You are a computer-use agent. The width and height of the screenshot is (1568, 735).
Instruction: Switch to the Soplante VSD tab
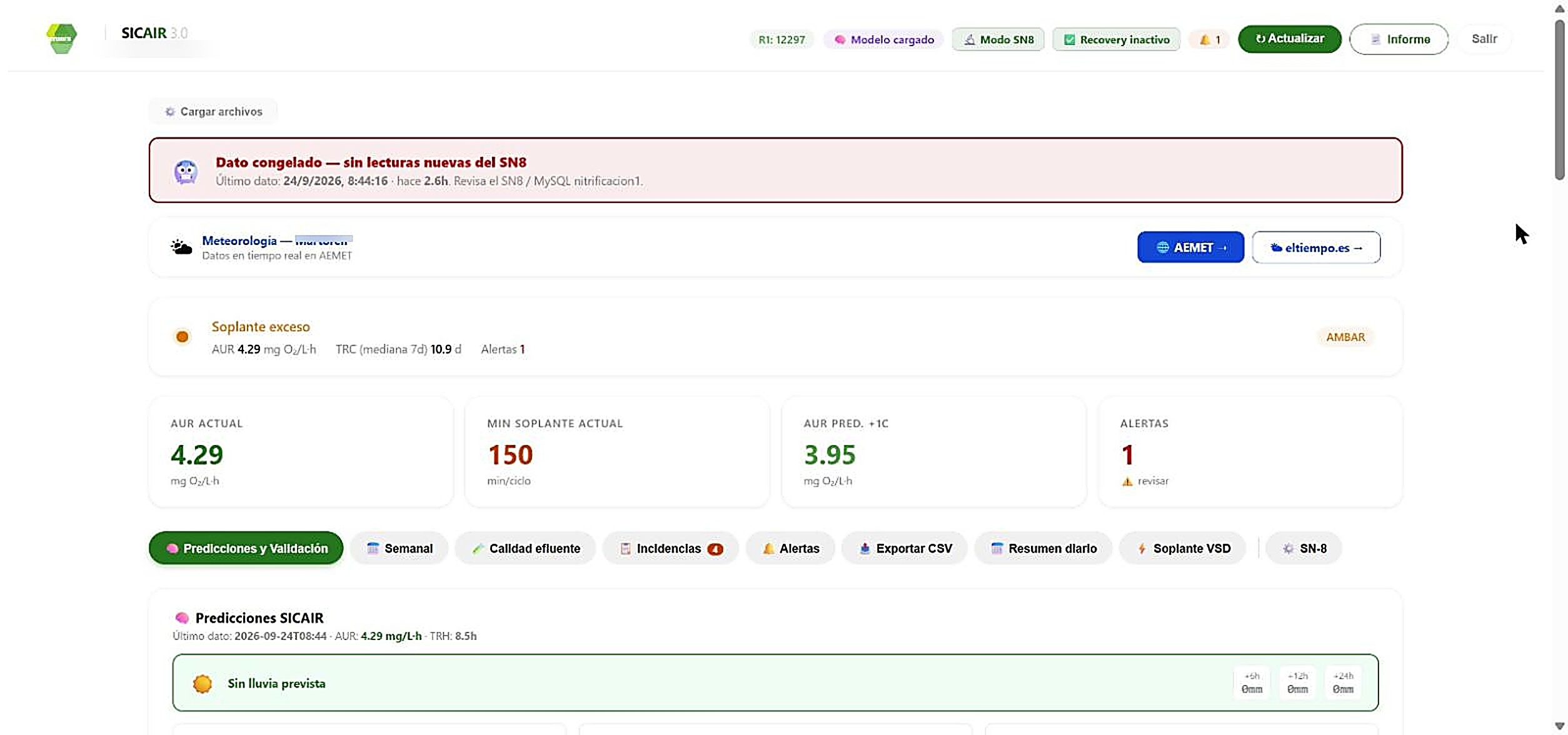pyautogui.click(x=1182, y=548)
